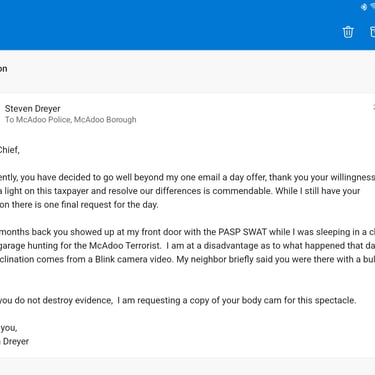
Task: Click the paragraph mentioning one email a day offer
Action: click(187, 191)
